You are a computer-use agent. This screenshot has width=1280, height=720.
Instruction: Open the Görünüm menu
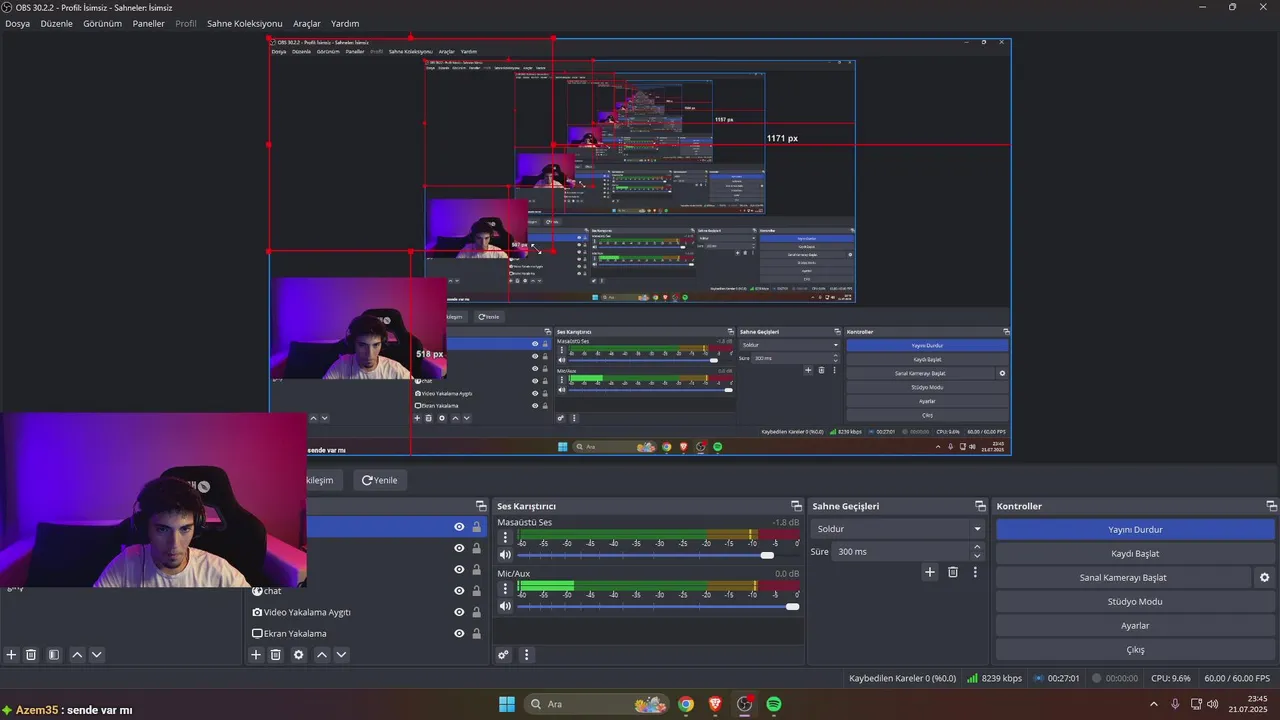coord(102,23)
